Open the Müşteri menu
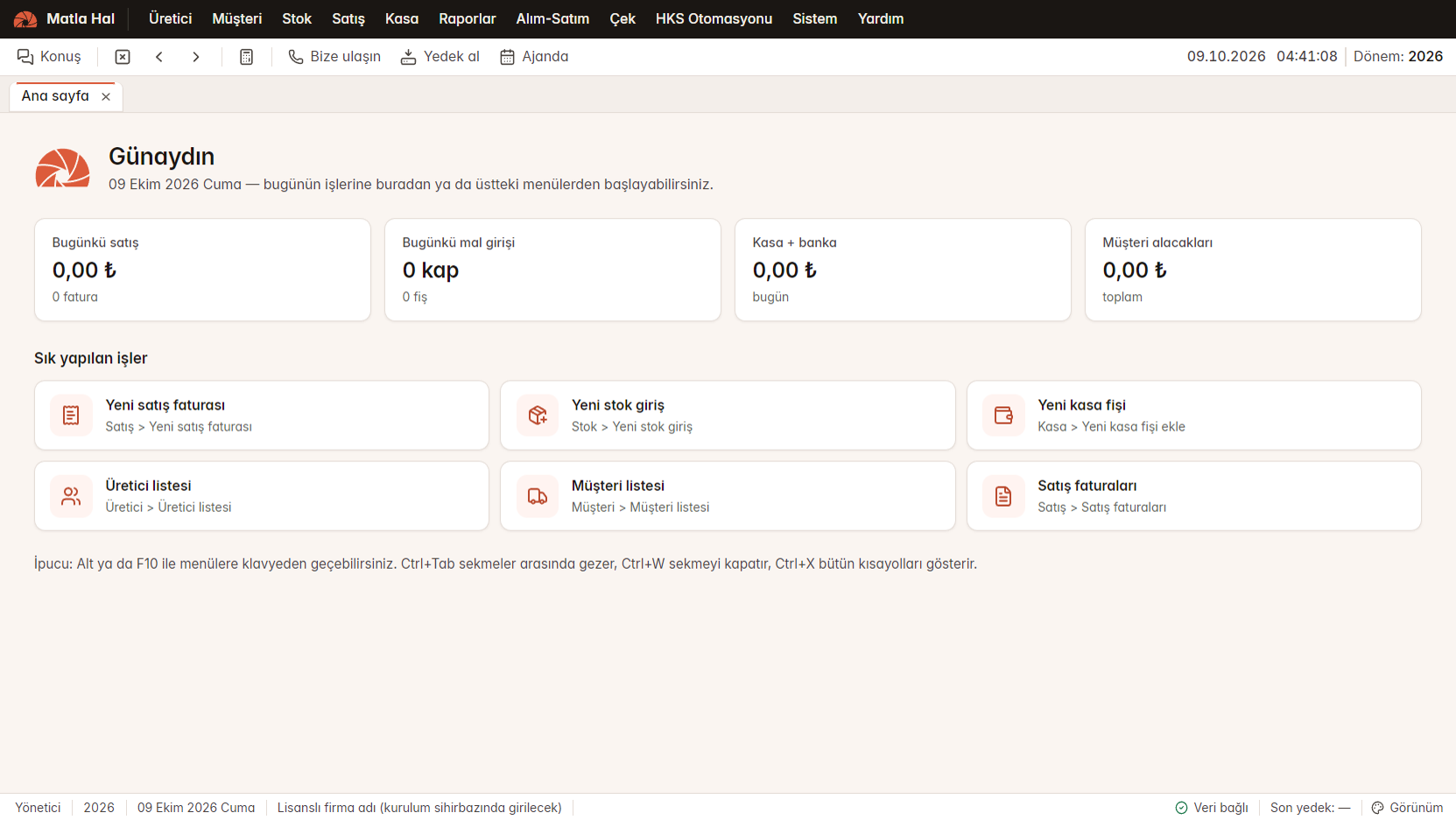 tap(237, 18)
